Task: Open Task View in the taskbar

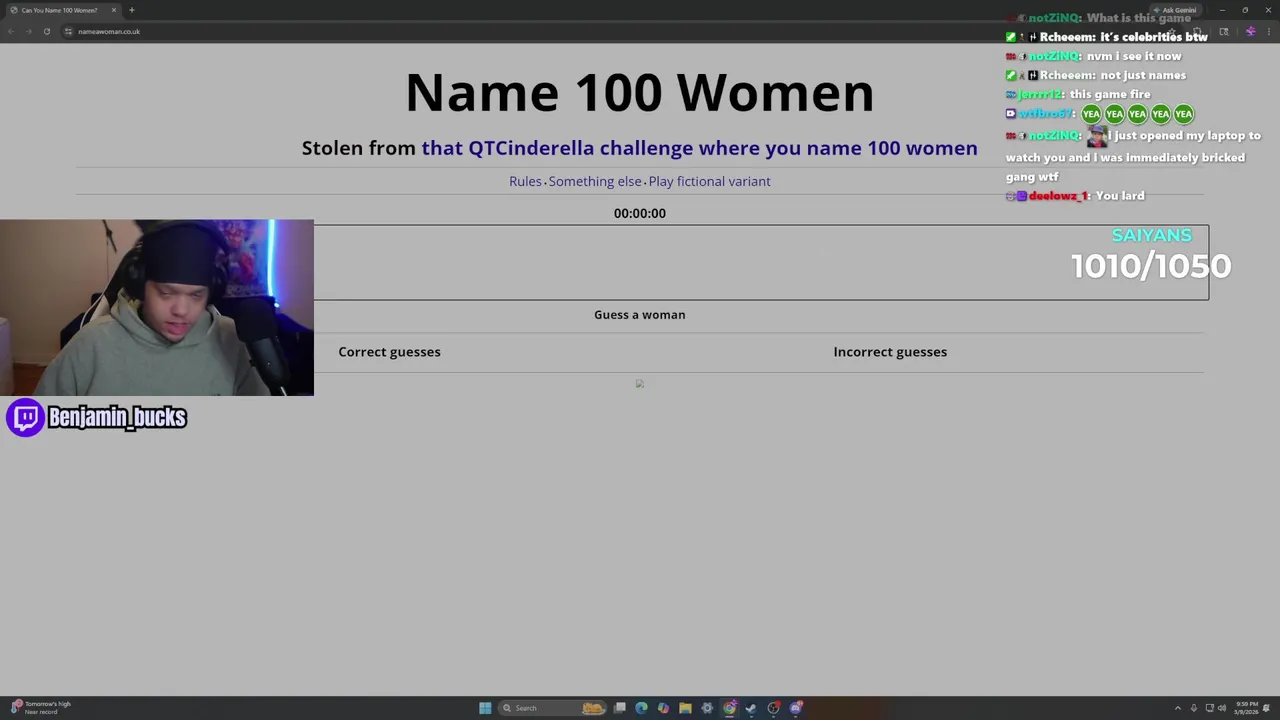Action: pyautogui.click(x=619, y=708)
